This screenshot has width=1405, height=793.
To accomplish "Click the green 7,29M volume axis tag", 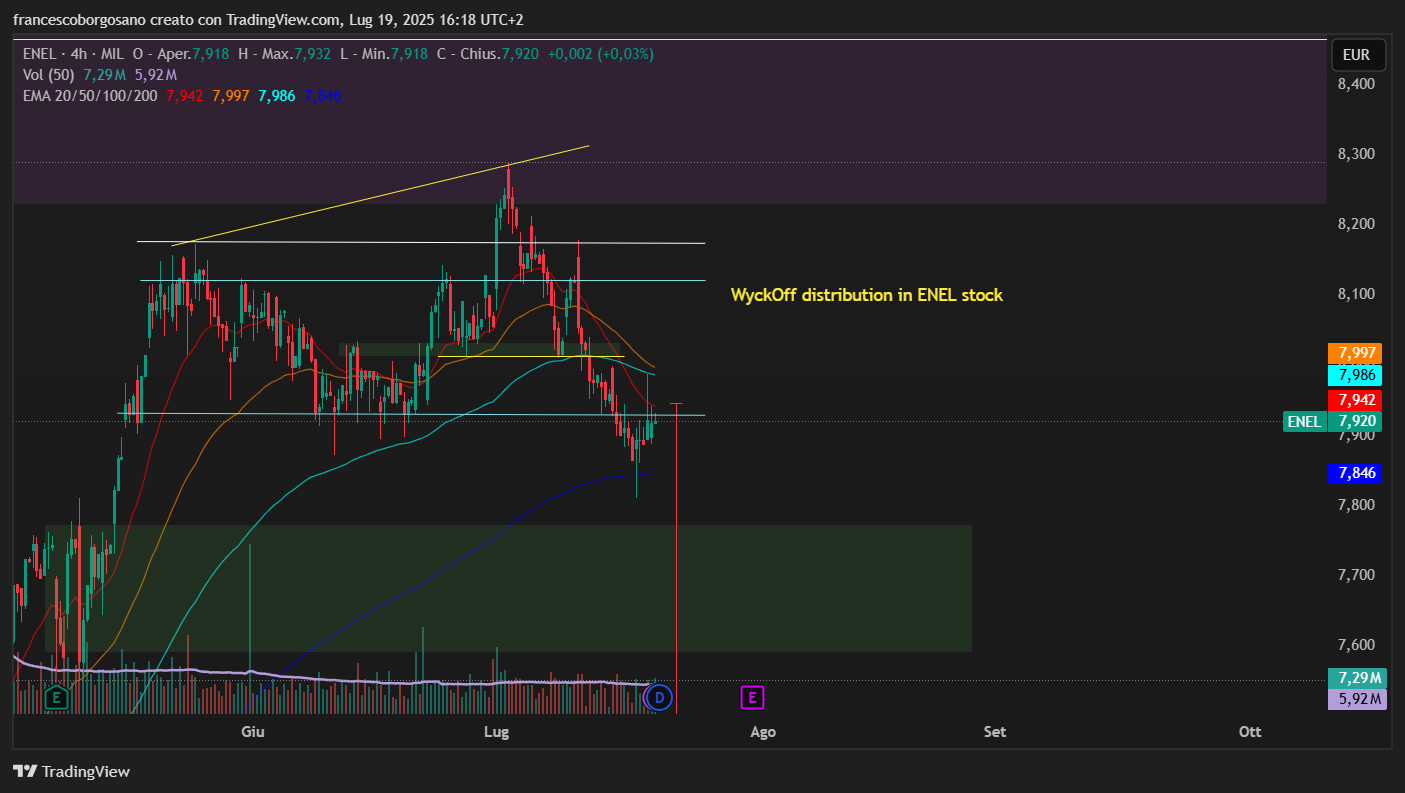I will tap(1357, 678).
